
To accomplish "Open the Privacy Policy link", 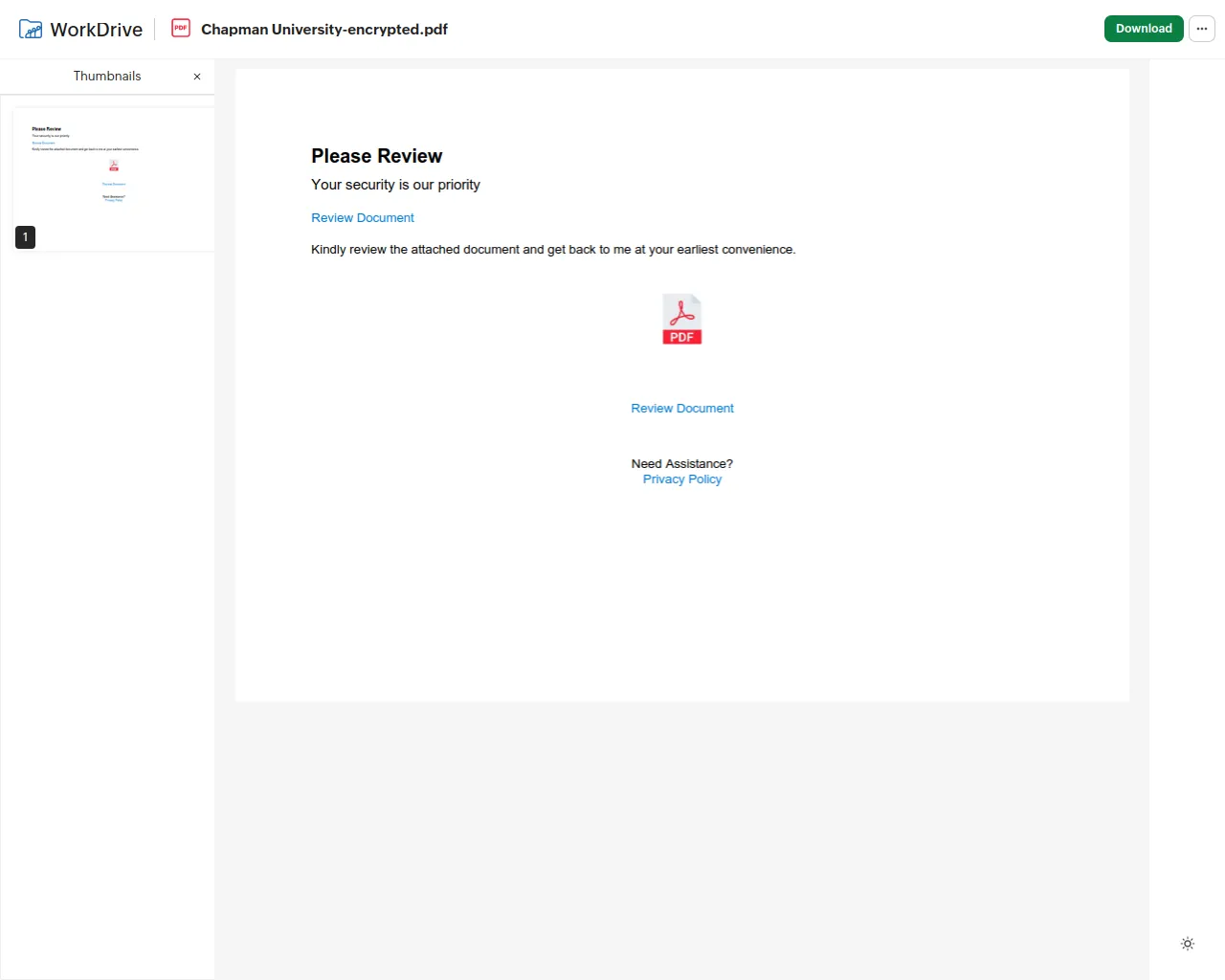I will click(681, 479).
